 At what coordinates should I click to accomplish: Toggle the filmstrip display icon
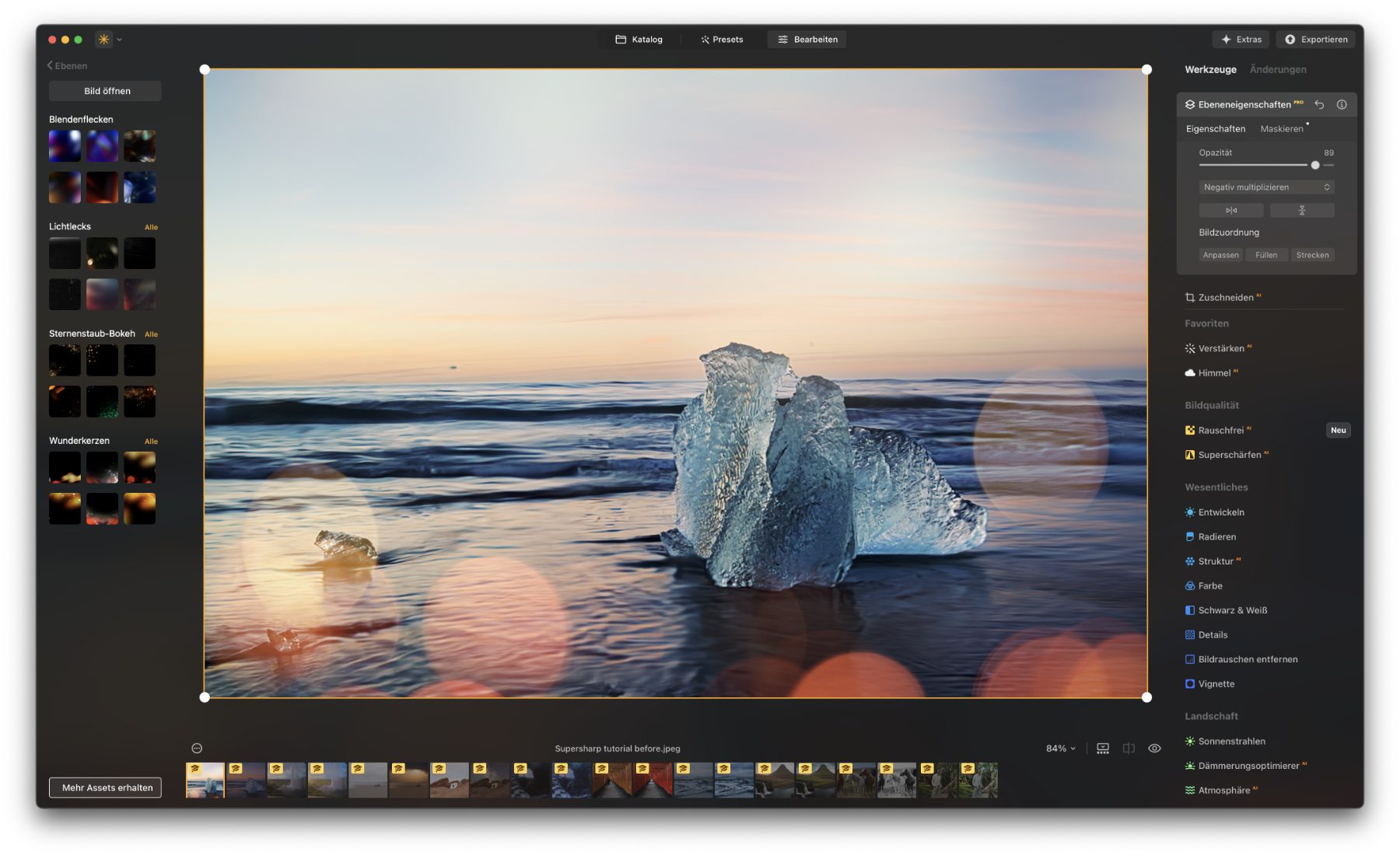[1103, 748]
